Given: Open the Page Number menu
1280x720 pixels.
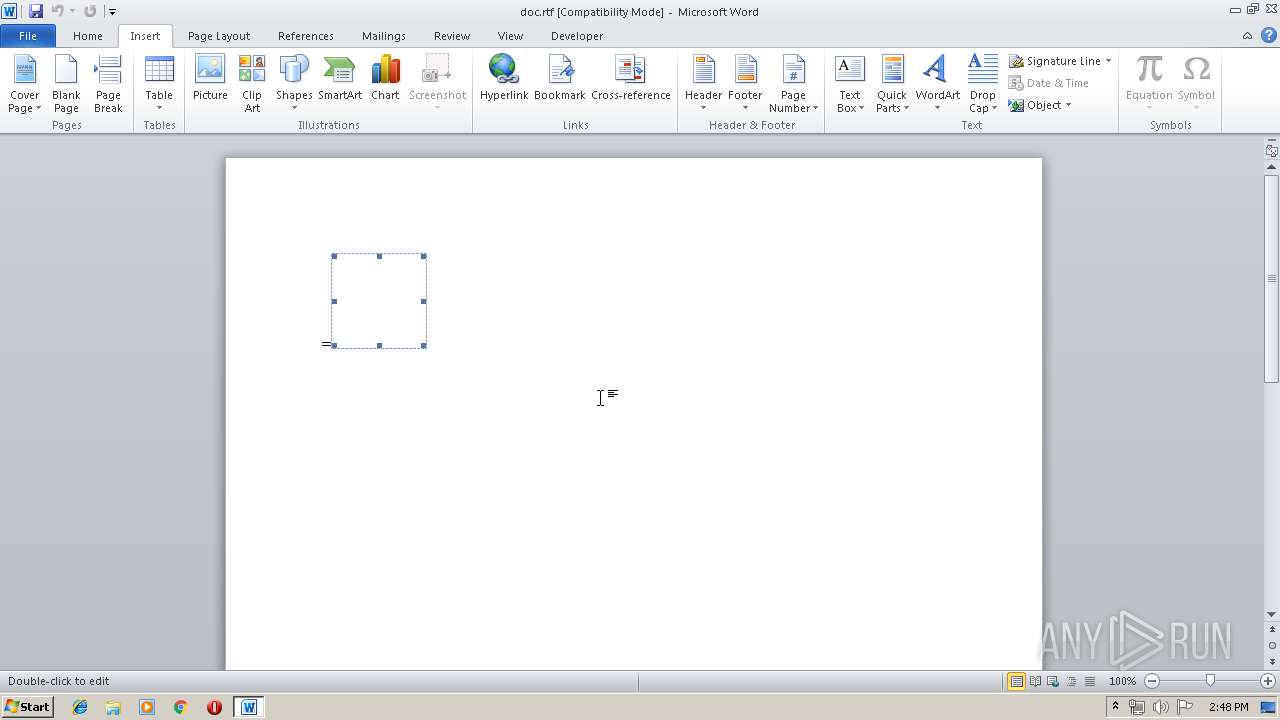Looking at the screenshot, I should coord(793,84).
